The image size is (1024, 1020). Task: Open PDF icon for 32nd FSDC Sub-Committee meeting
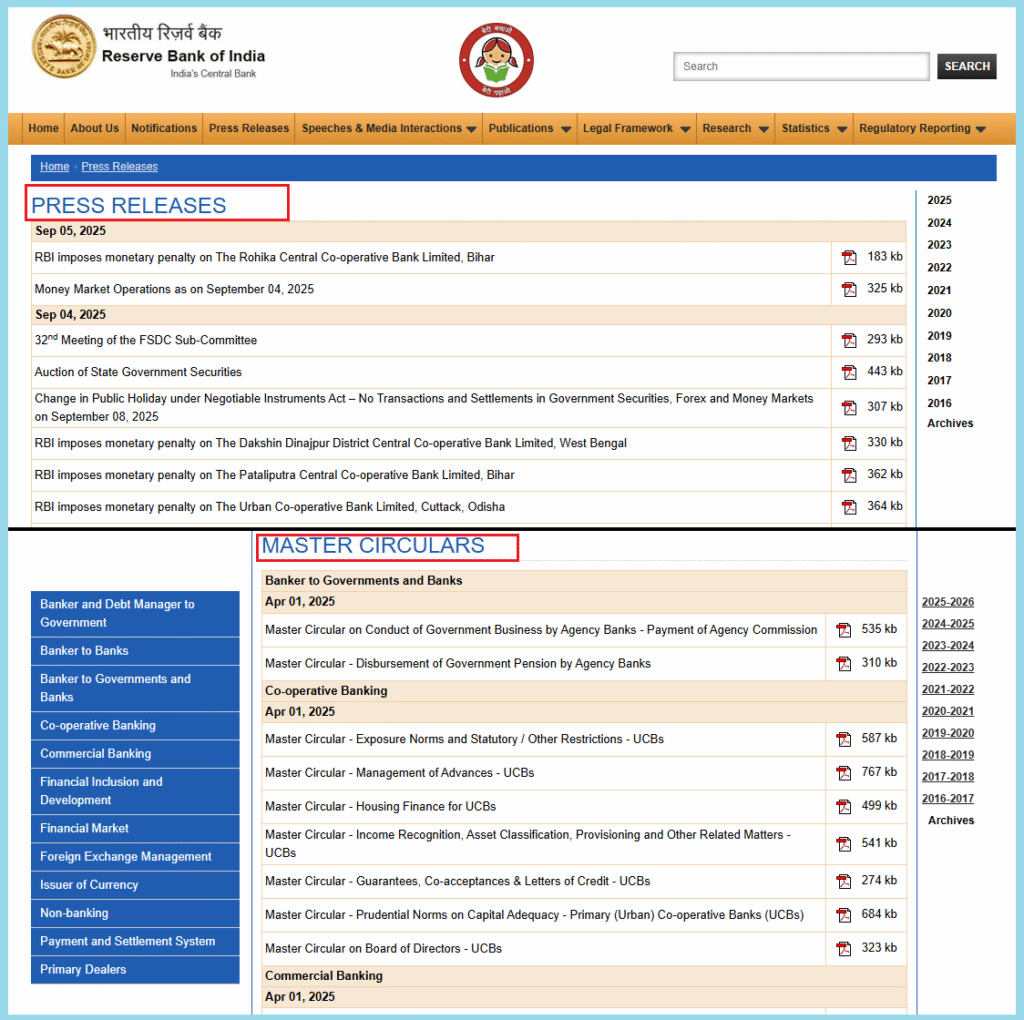849,340
